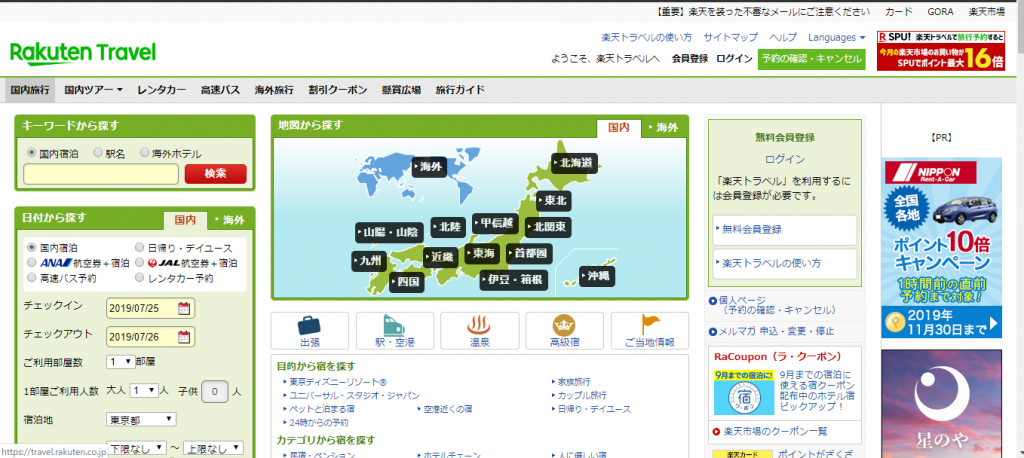1024x458 pixels.
Task: Select 高速バス予約 radio option
Action: click(31, 278)
